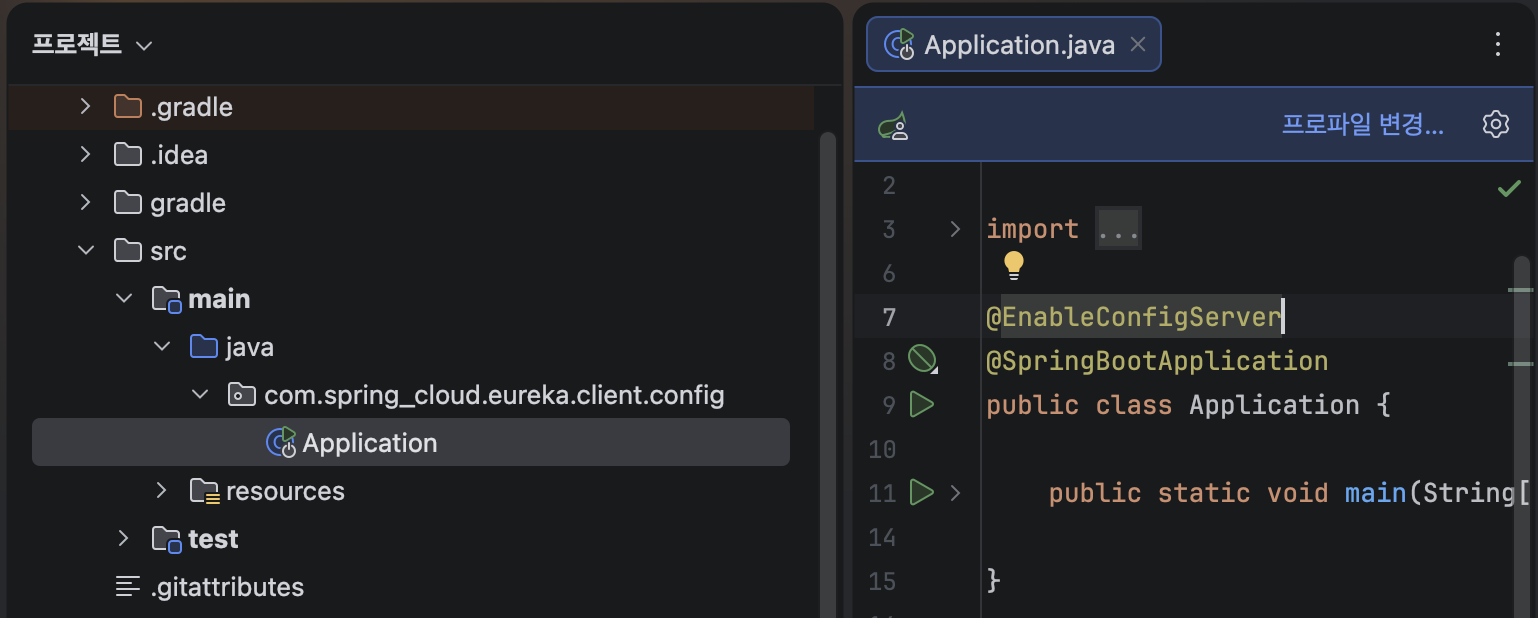Collapse the src folder
This screenshot has height=618, width=1538.
pyautogui.click(x=86, y=250)
